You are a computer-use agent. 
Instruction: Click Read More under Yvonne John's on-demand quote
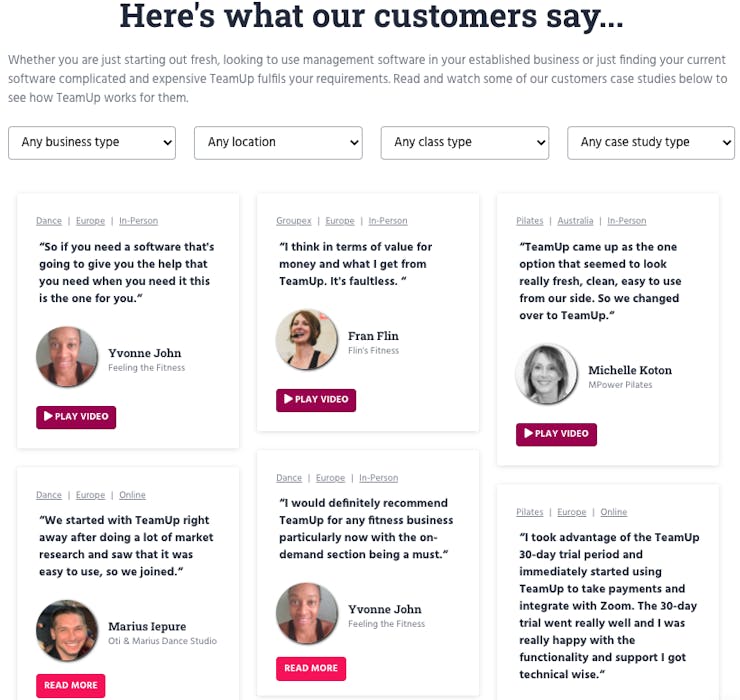pos(311,668)
